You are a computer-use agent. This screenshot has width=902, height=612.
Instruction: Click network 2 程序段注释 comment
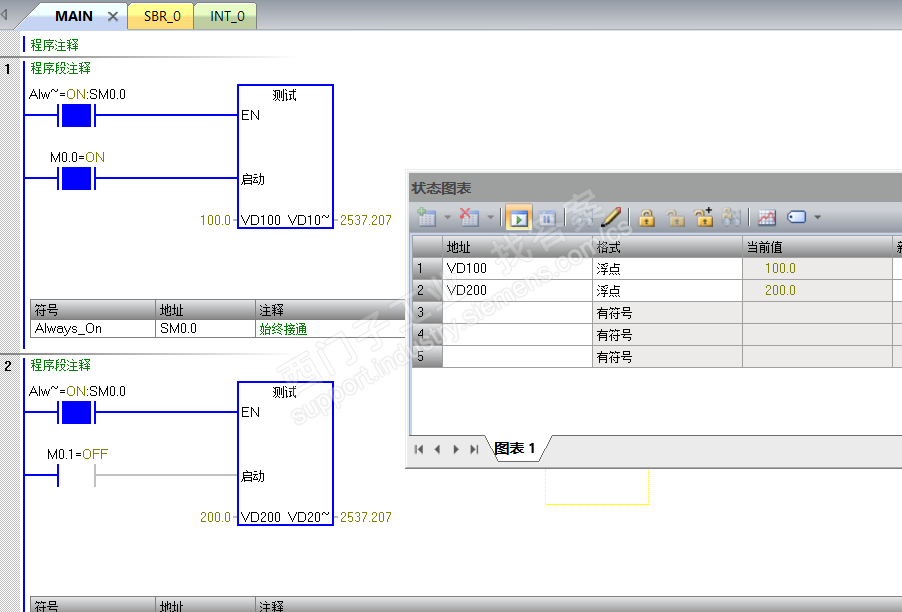pyautogui.click(x=60, y=365)
